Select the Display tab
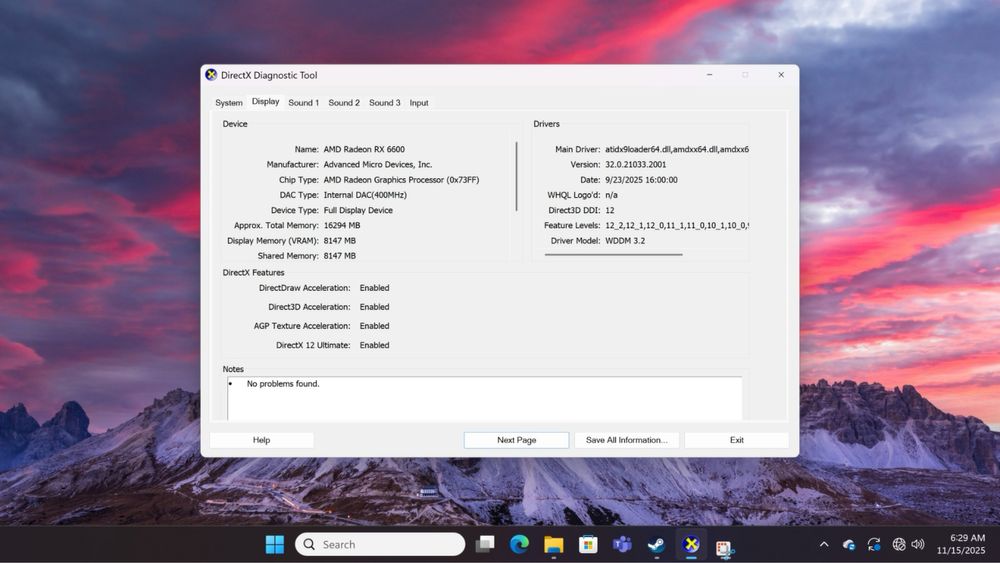The height and width of the screenshot is (563, 1000). point(265,101)
